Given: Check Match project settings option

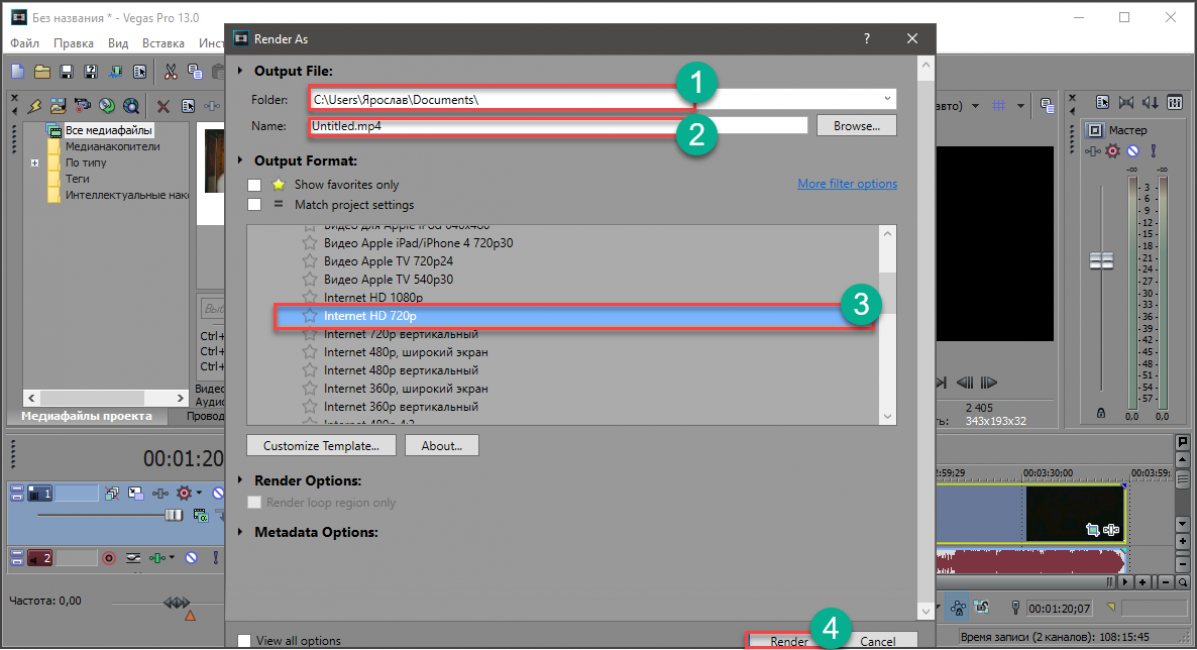Looking at the screenshot, I should pyautogui.click(x=254, y=205).
